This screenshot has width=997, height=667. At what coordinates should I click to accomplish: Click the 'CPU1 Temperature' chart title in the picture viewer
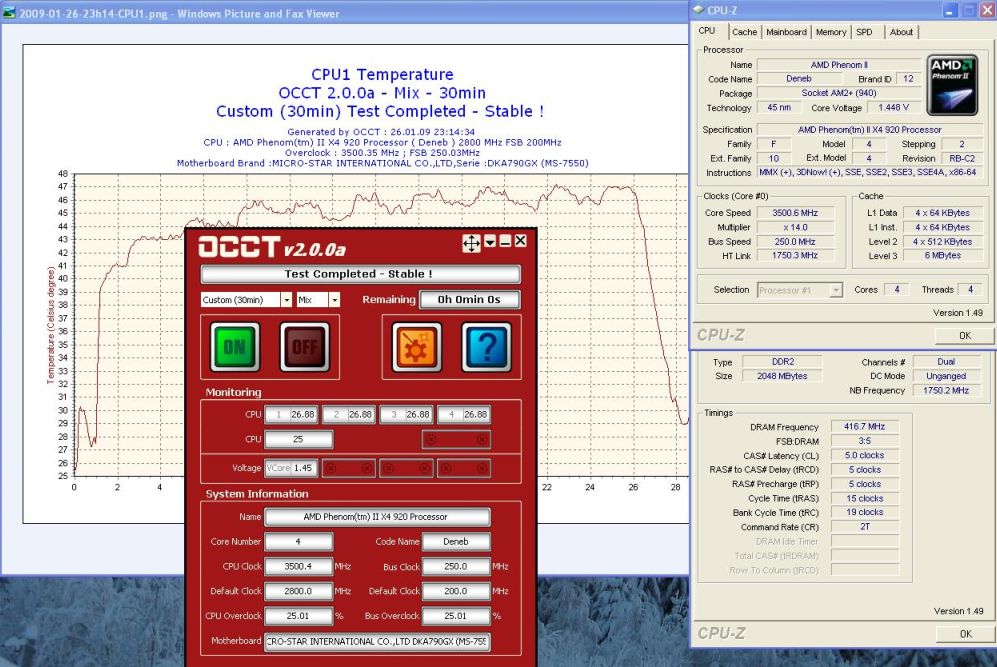382,74
